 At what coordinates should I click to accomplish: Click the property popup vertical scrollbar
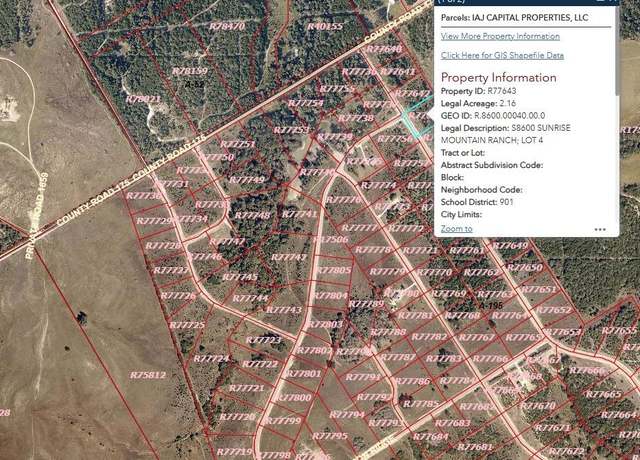pyautogui.click(x=617, y=49)
